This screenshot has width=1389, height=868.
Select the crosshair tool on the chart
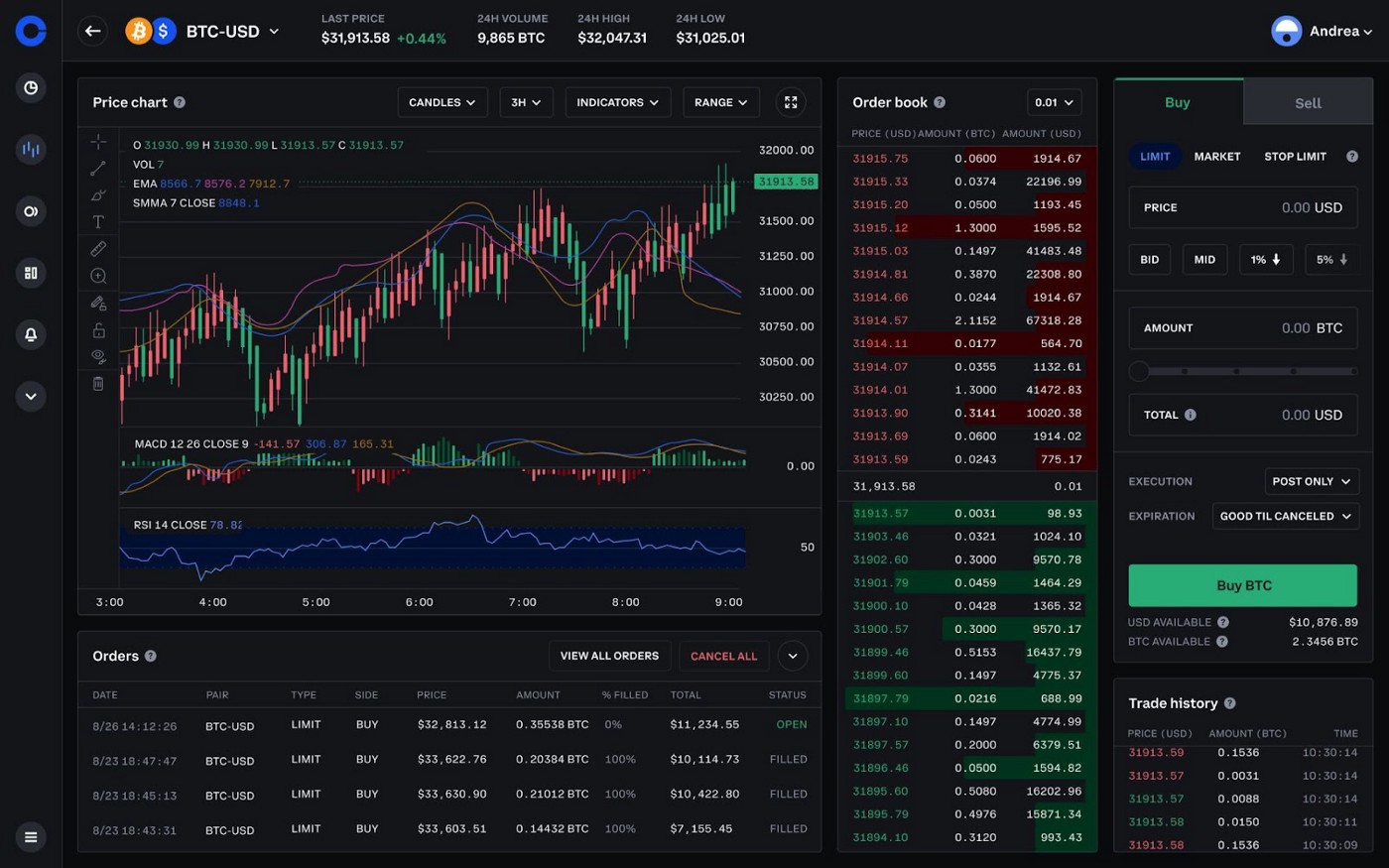pyautogui.click(x=98, y=142)
